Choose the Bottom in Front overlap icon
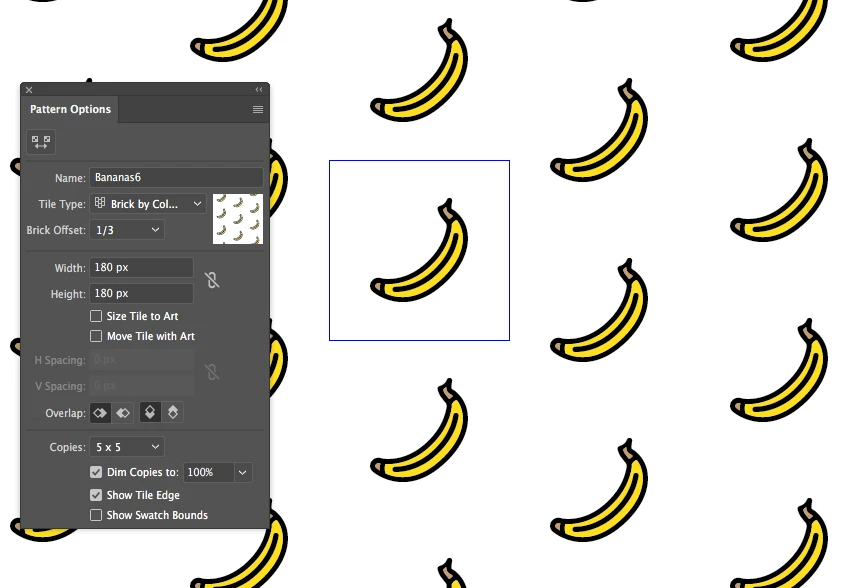Image resolution: width=848 pixels, height=588 pixels. tap(173, 413)
